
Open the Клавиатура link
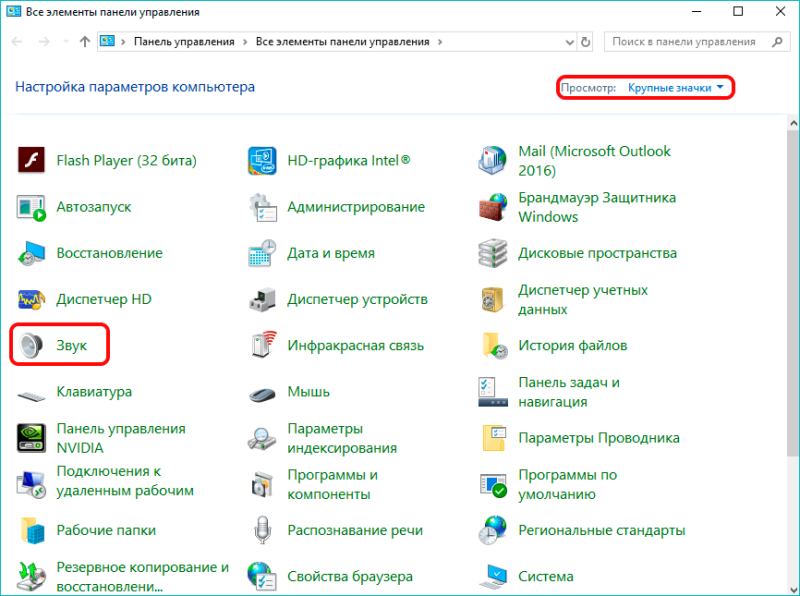[x=94, y=392]
